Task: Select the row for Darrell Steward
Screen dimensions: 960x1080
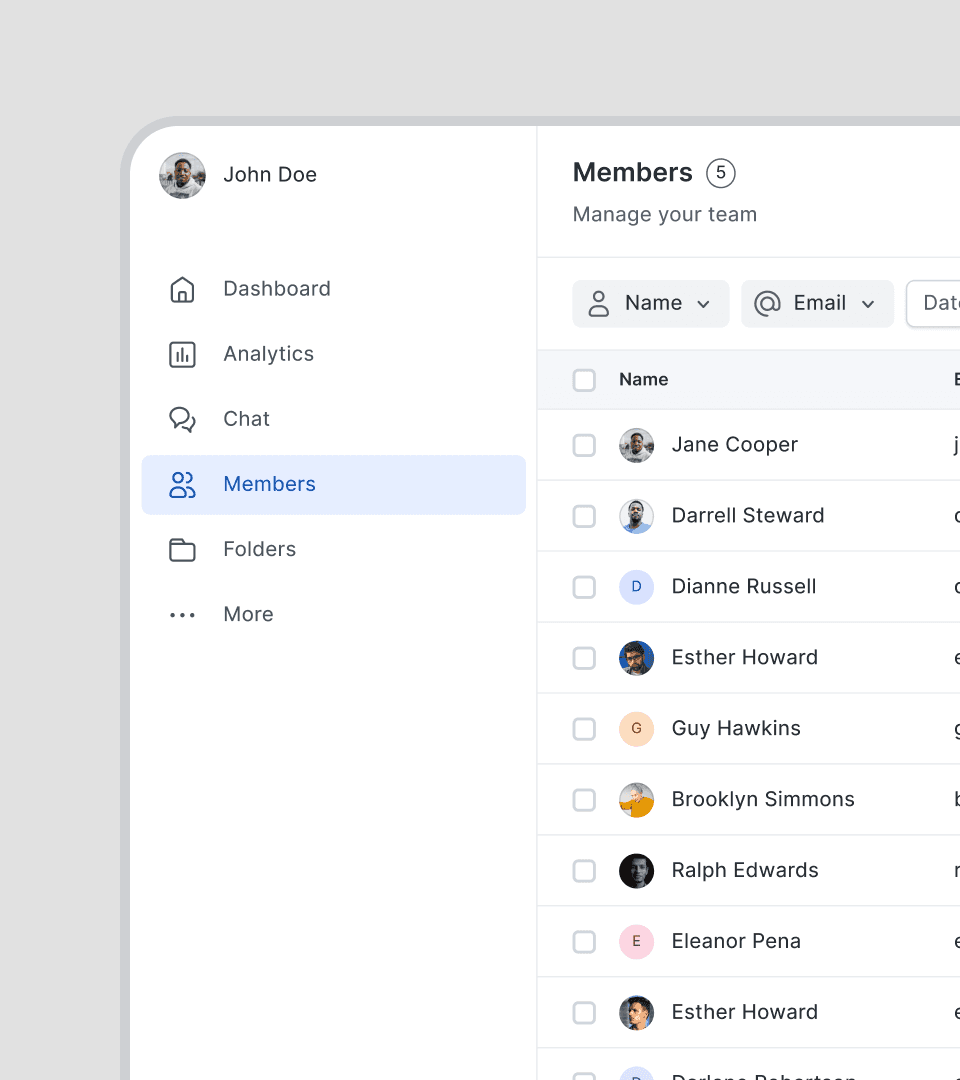Action: click(x=748, y=516)
